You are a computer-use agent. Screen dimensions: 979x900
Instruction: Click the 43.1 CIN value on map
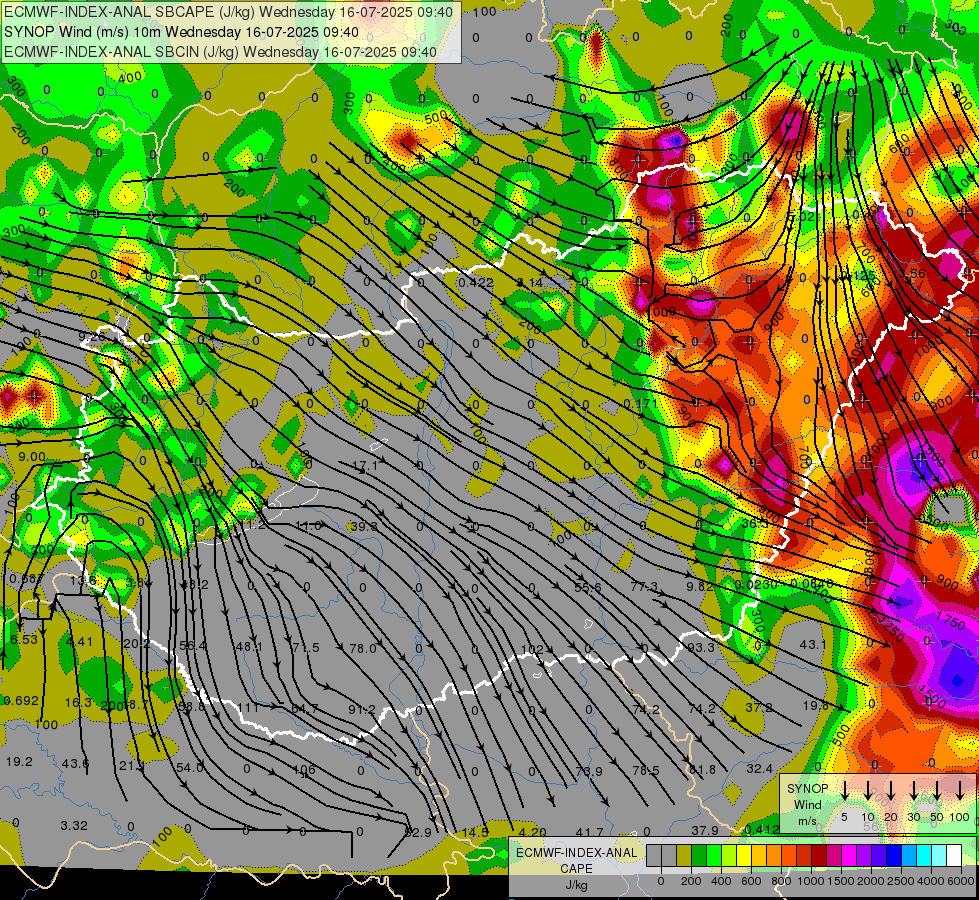(813, 644)
